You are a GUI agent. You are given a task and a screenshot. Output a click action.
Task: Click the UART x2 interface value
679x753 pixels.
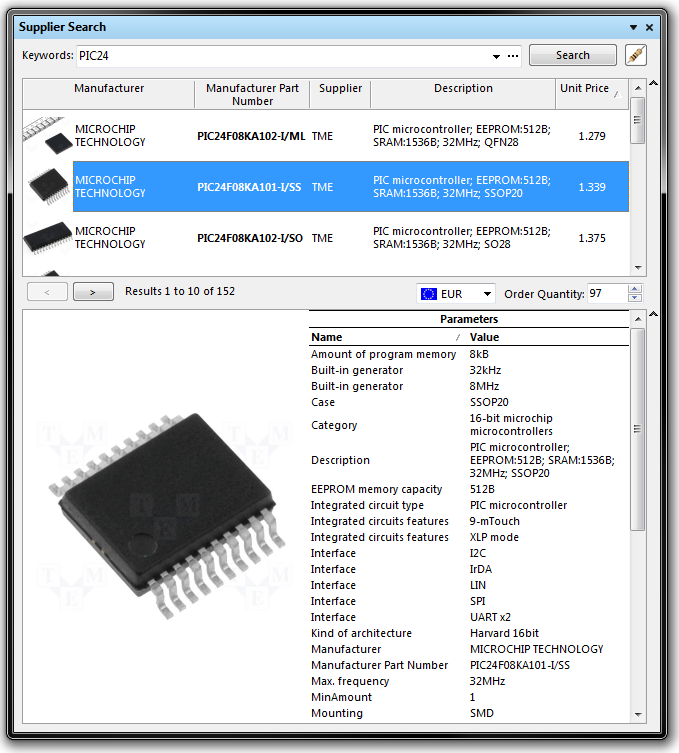(x=490, y=617)
